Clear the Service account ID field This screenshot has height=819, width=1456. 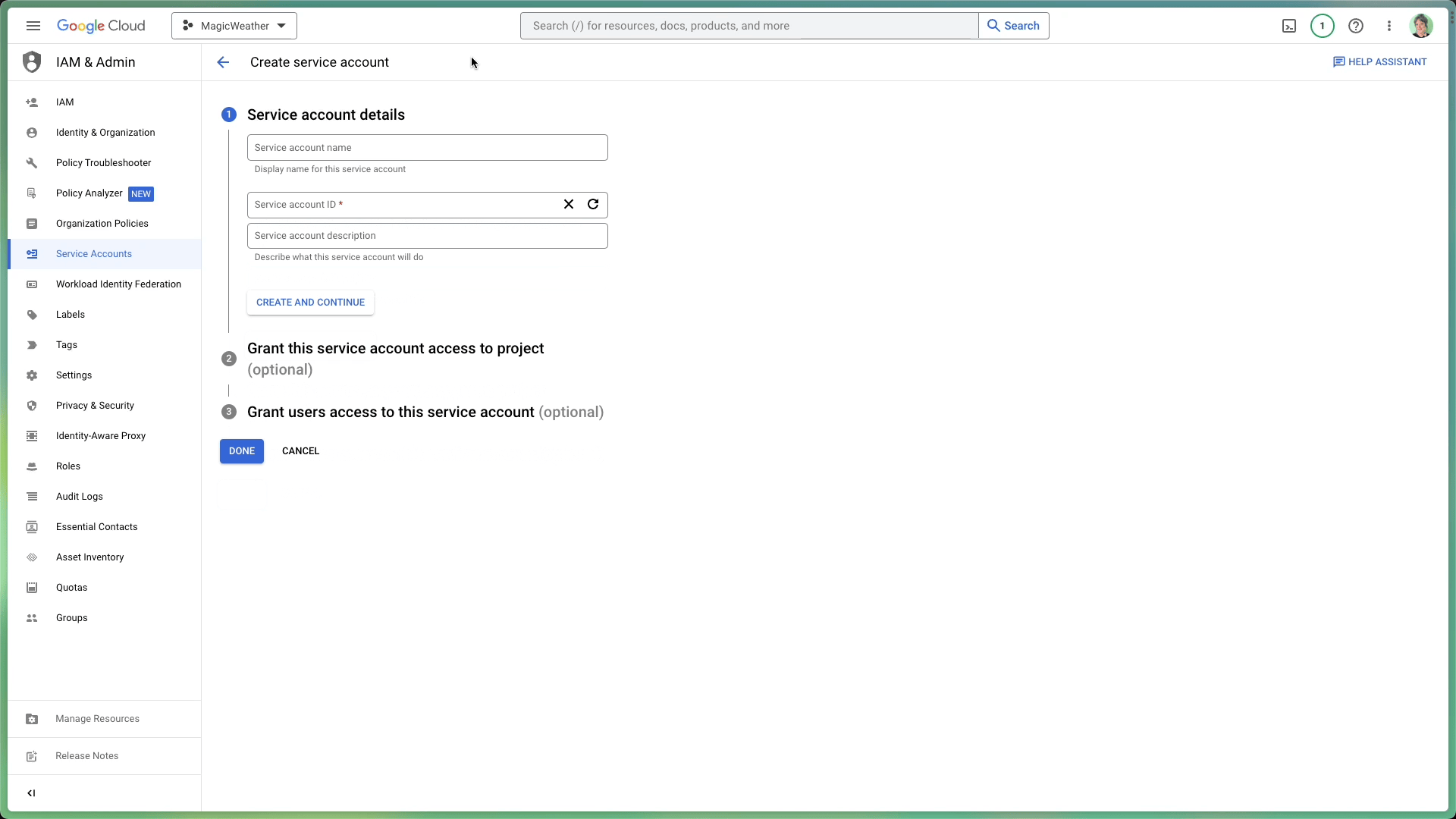pos(569,204)
